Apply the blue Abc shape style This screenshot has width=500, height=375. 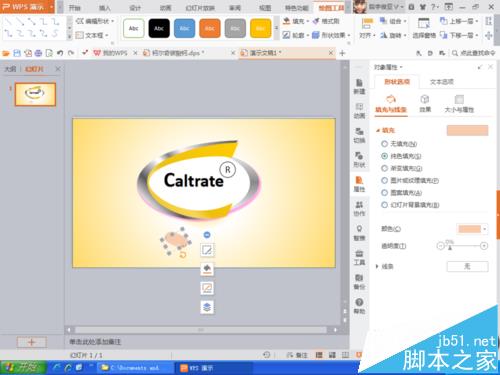(184, 28)
